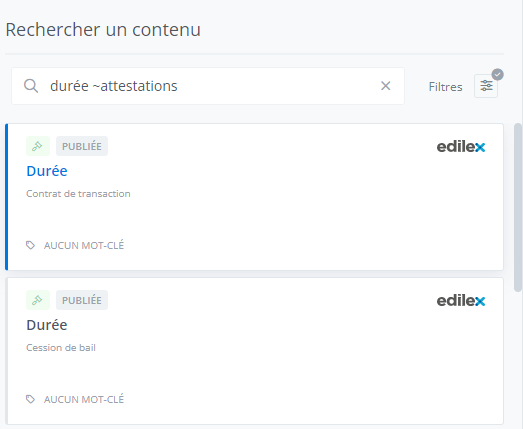Click the checkmark badge on the filter button
This screenshot has height=429, width=523.
(x=498, y=74)
